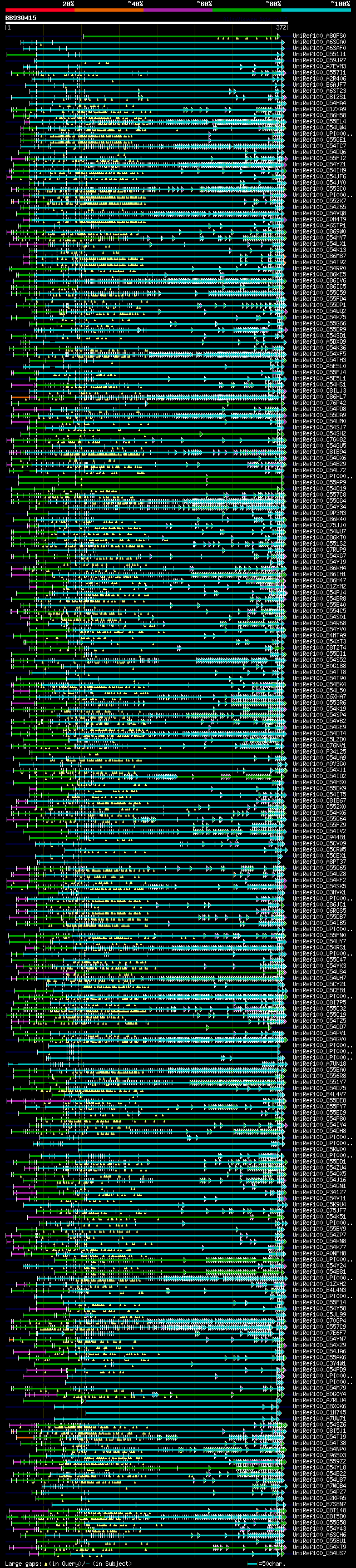356x1568 pixels.
Task: Click the white query length bar ending at 372
Action: (x=147, y=23)
